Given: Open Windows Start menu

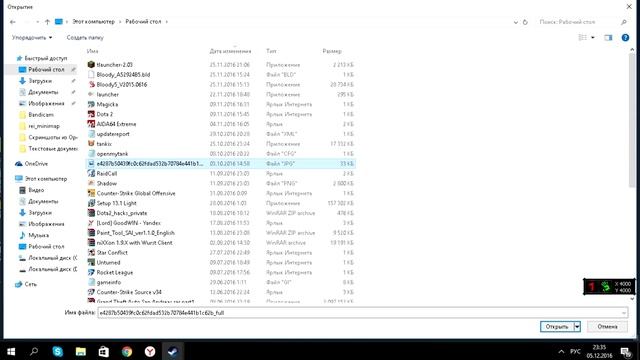Looking at the screenshot, I should click(x=11, y=351).
